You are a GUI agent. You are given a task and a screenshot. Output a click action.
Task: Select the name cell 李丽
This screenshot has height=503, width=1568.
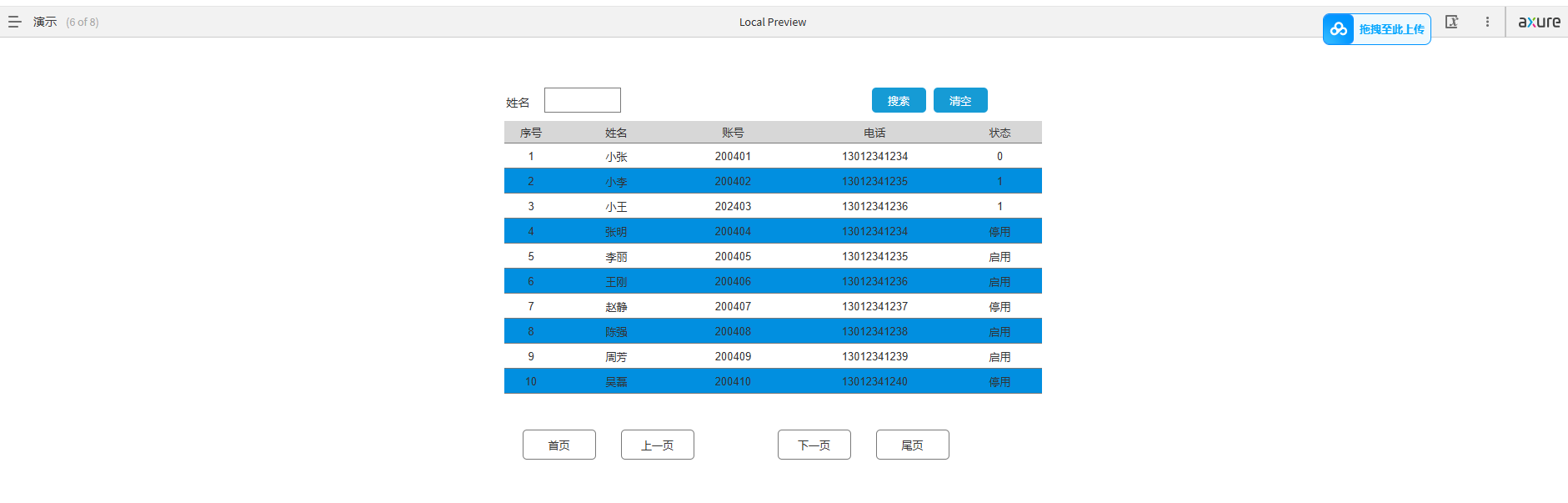coord(616,257)
